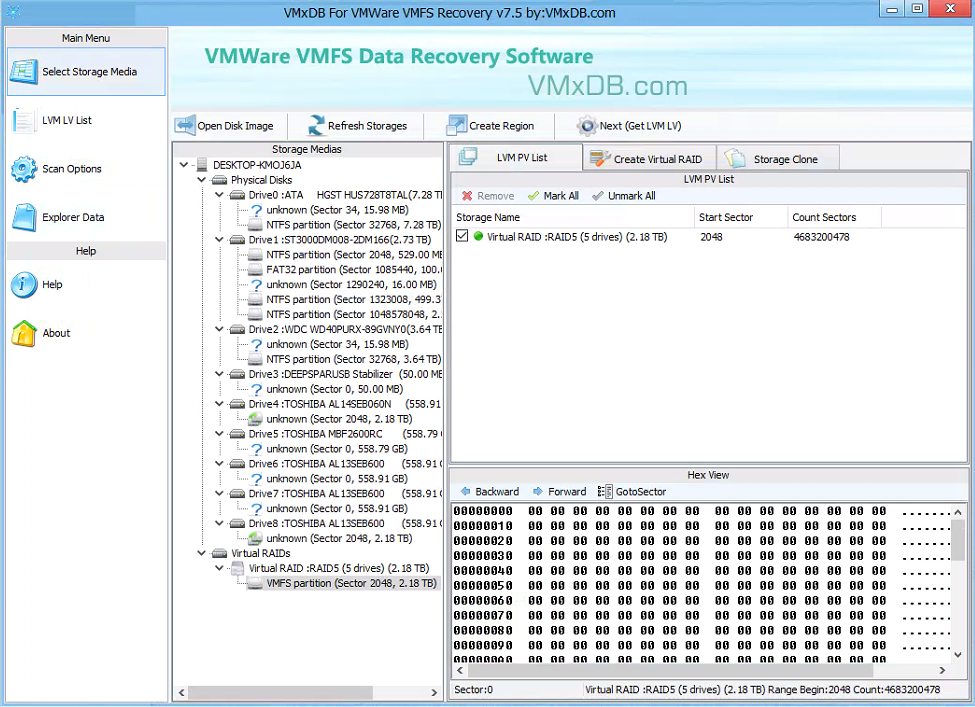975x707 pixels.
Task: Click the GotoSector icon
Action: [x=604, y=491]
